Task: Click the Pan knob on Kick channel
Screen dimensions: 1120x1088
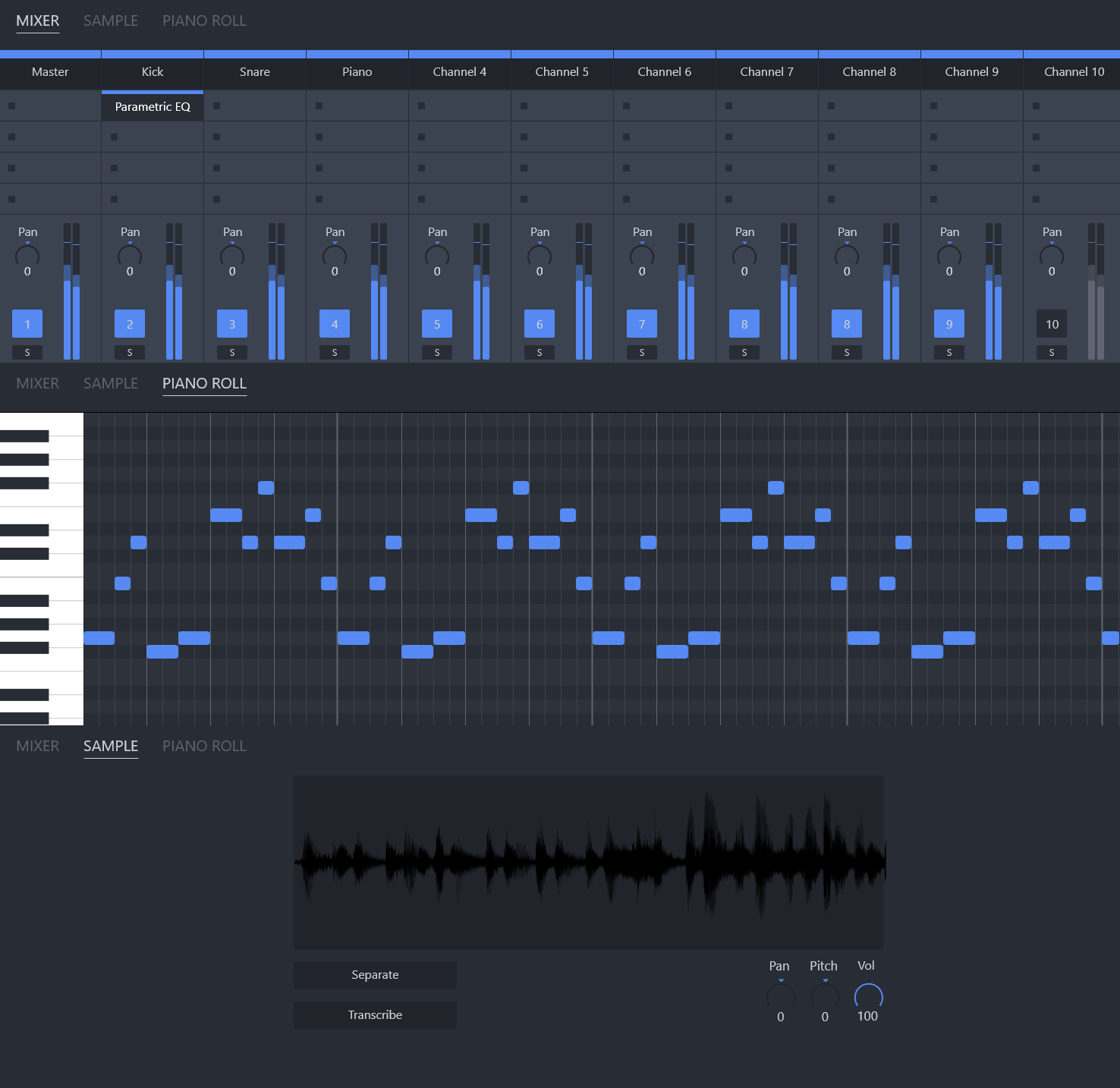Action: click(130, 256)
